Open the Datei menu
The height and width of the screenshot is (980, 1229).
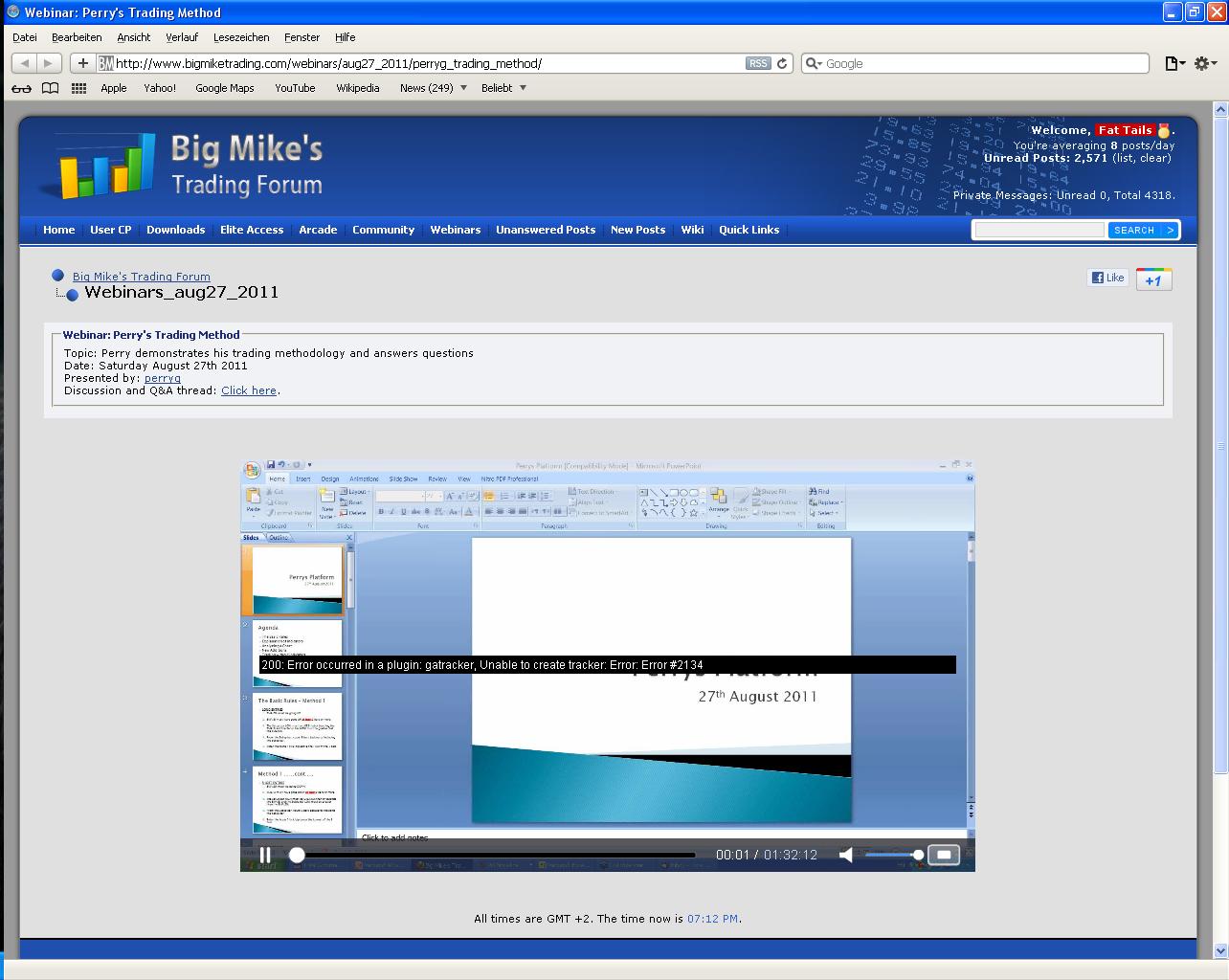coord(25,37)
